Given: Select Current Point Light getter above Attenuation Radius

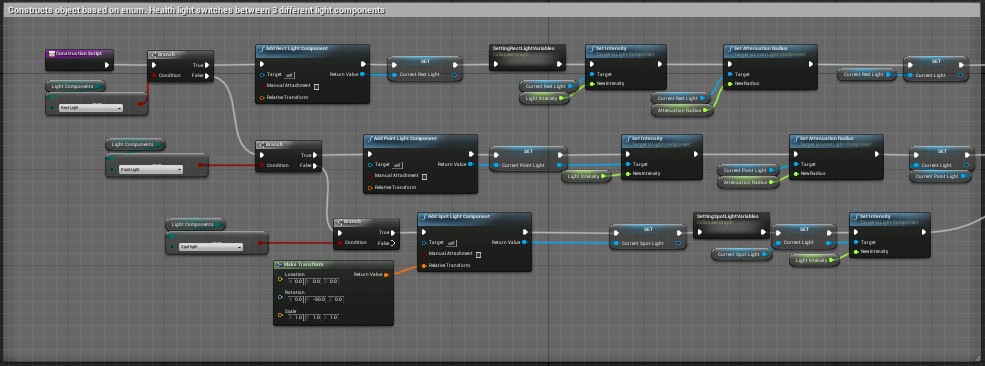Looking at the screenshot, I should (x=748, y=170).
